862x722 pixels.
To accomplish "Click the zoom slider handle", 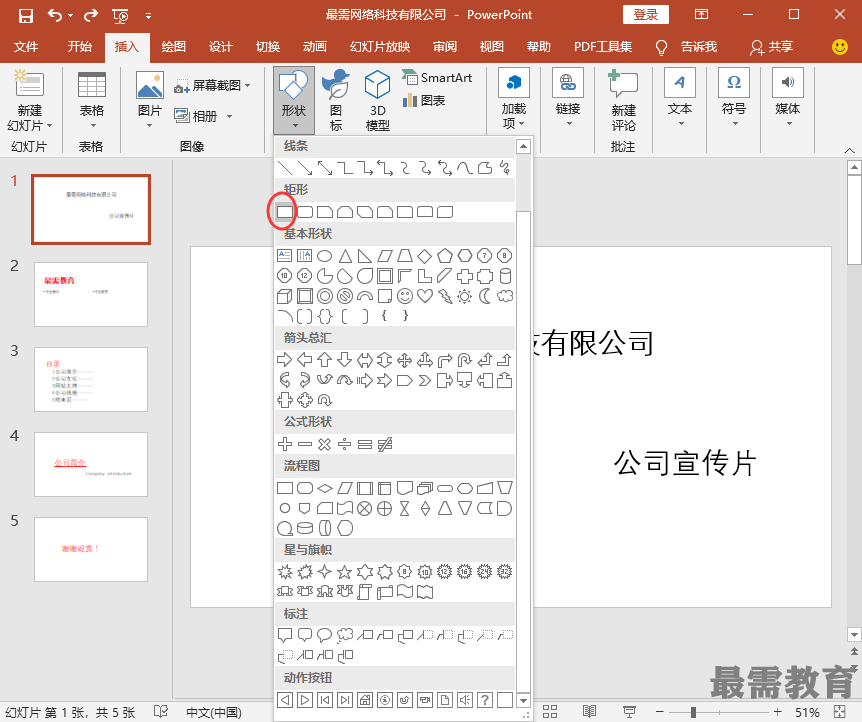I will tap(694, 712).
